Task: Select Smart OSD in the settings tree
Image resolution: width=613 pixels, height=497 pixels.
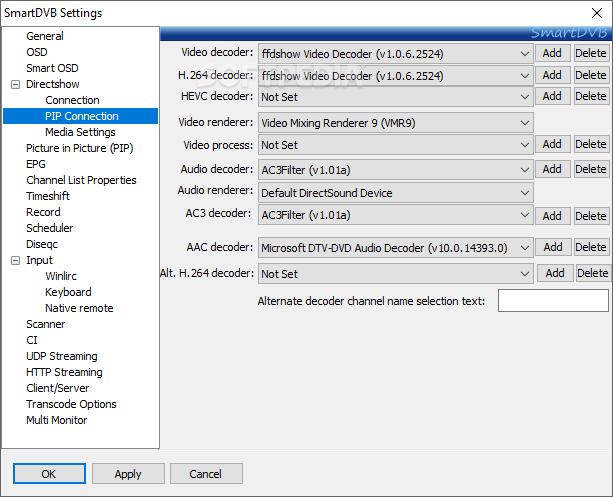Action: coord(52,68)
